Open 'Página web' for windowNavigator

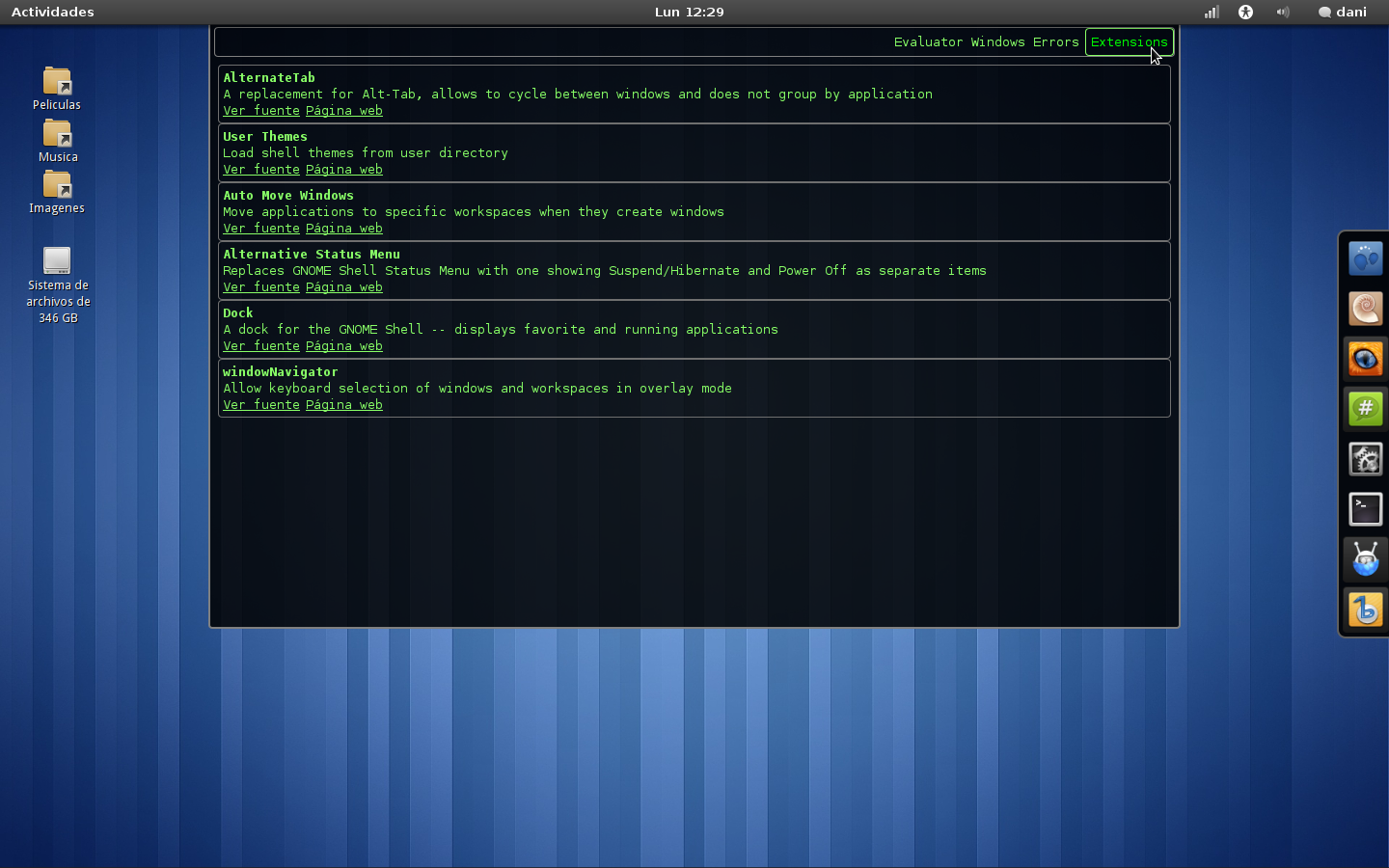coord(344,405)
